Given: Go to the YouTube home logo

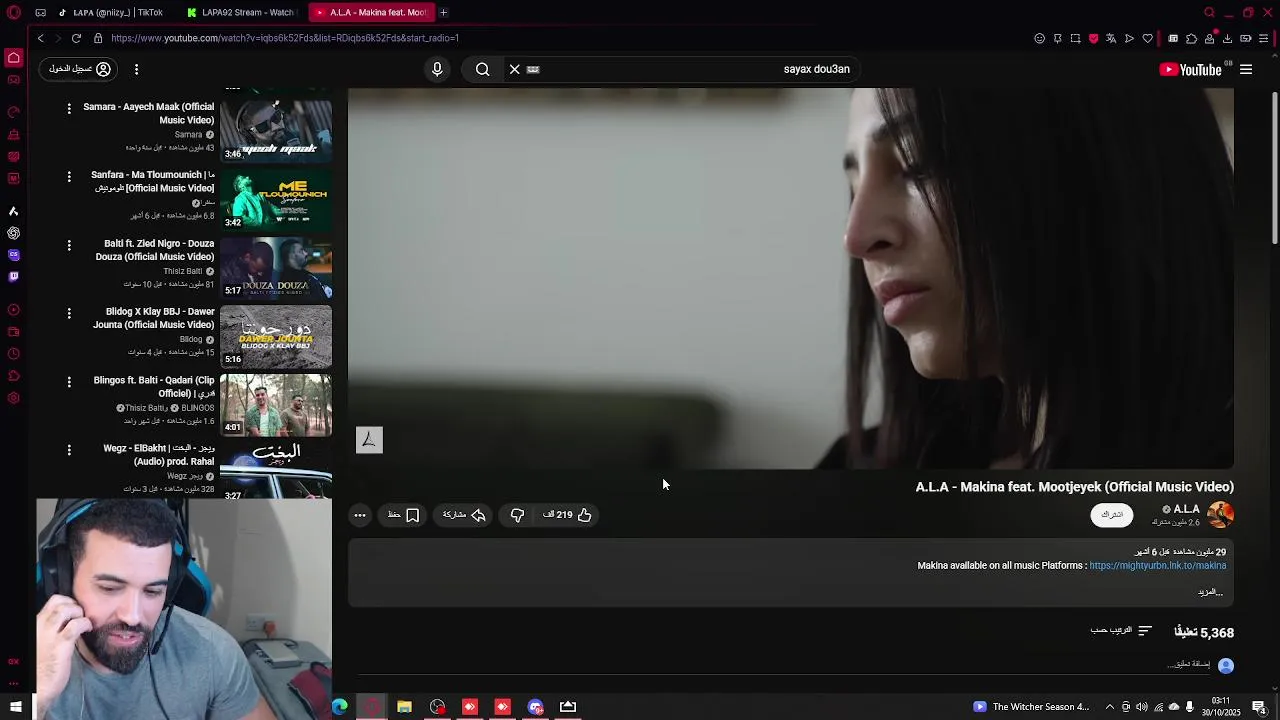Looking at the screenshot, I should pyautogui.click(x=1190, y=69).
